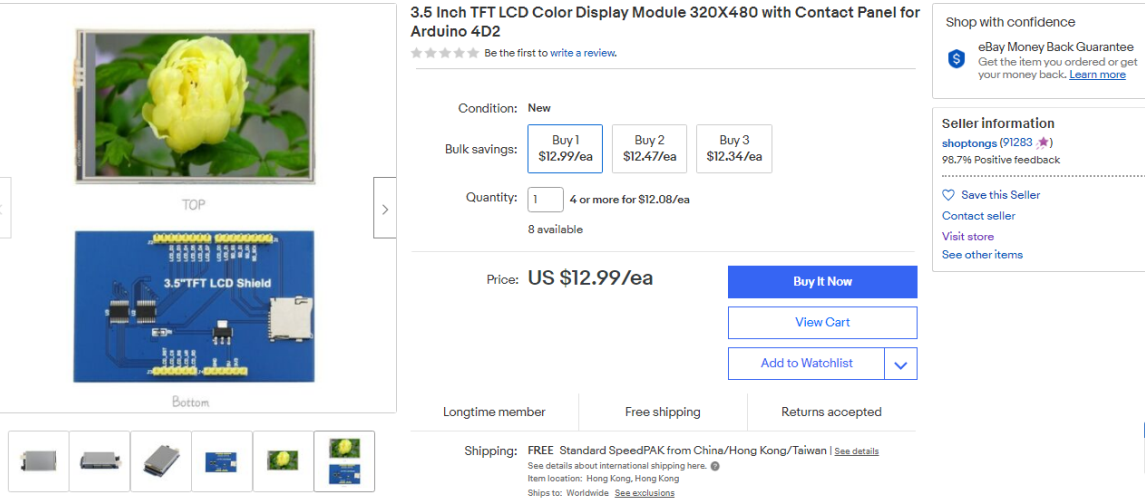
Task: Open the write a review link
Action: (x=583, y=53)
